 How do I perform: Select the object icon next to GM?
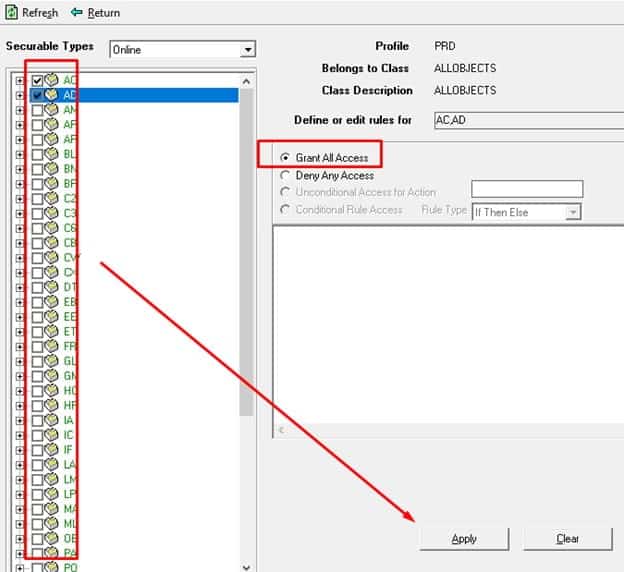coord(51,375)
